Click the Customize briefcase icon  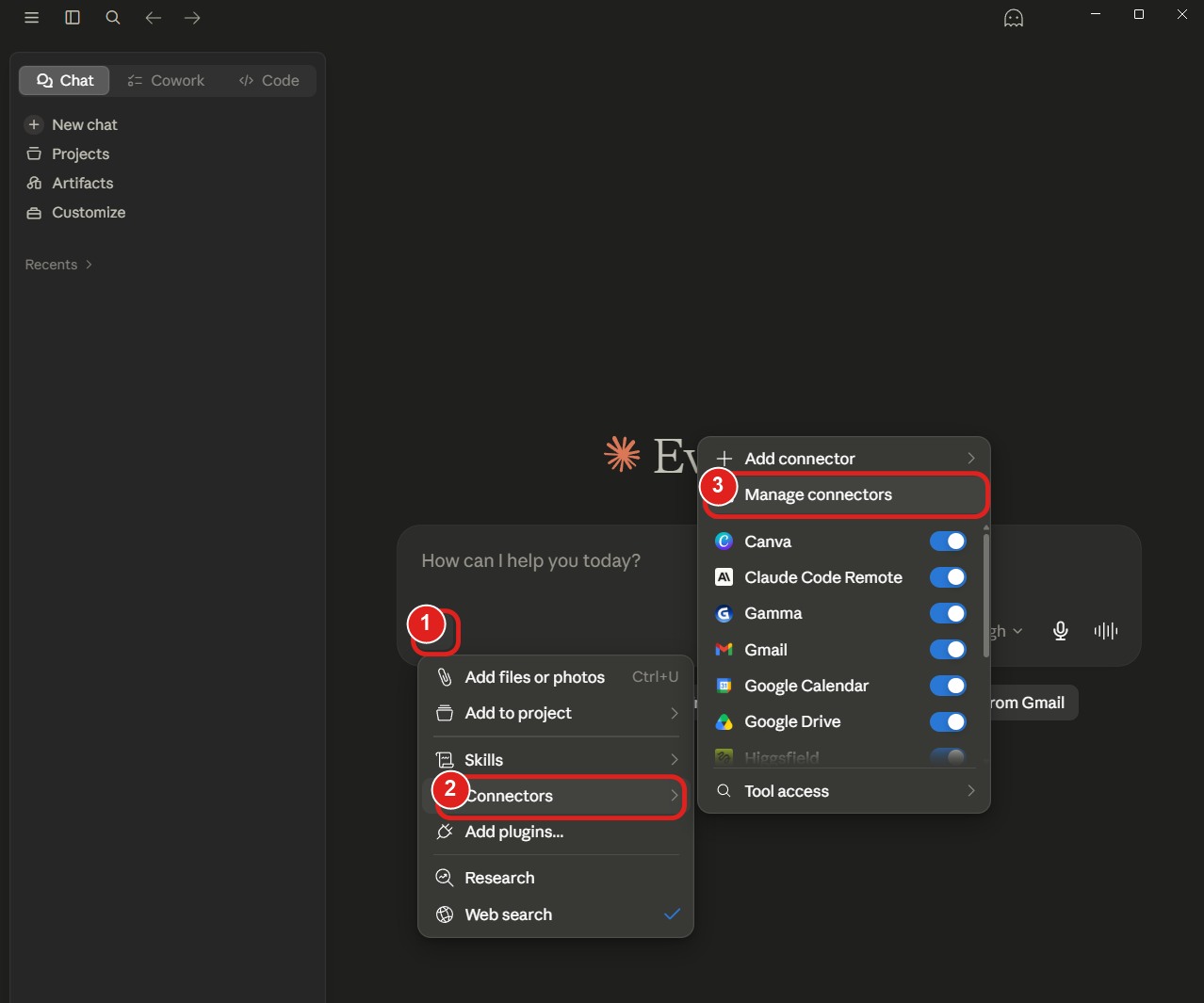pos(34,213)
